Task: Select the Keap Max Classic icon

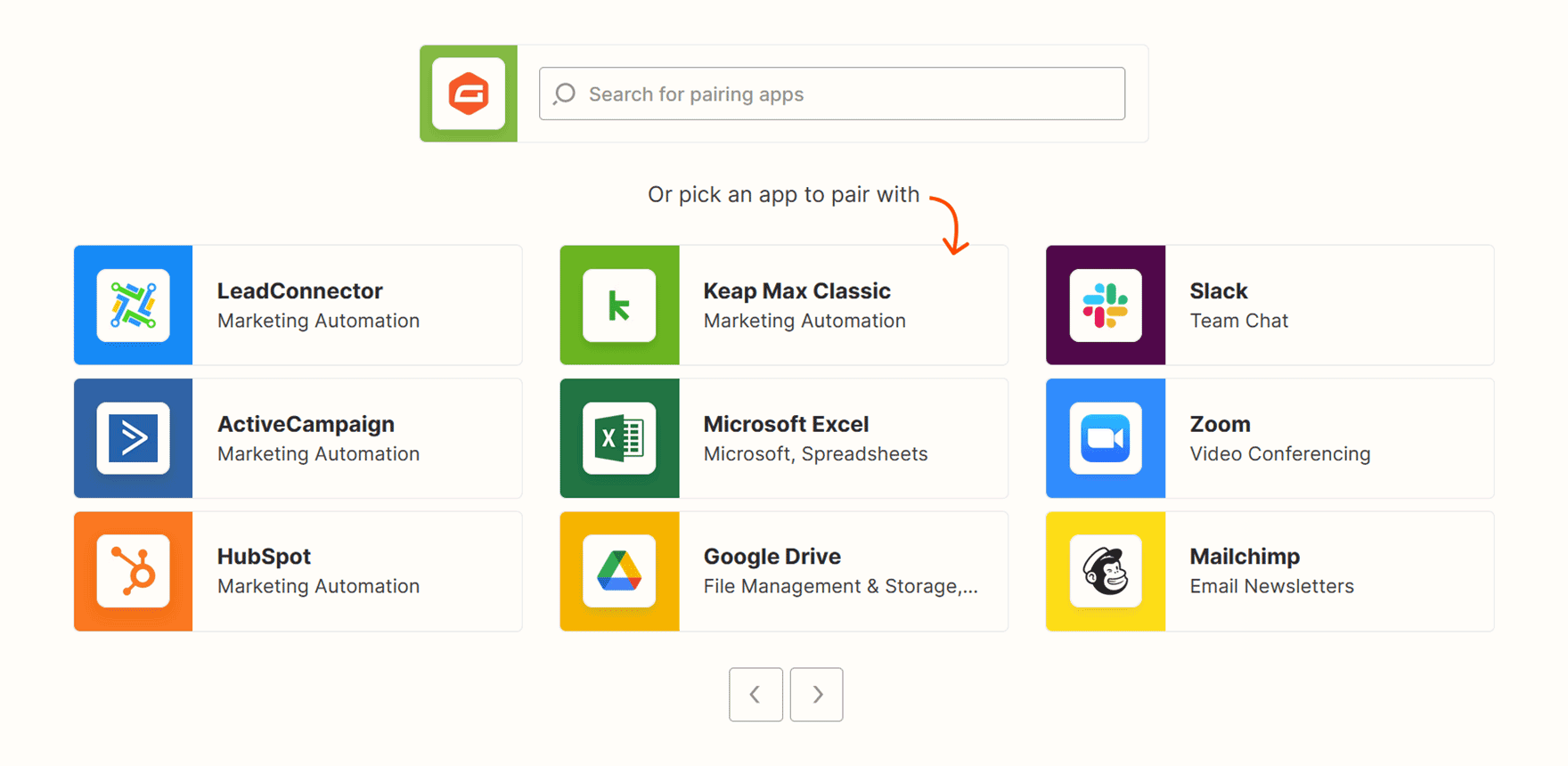Action: pyautogui.click(x=619, y=306)
